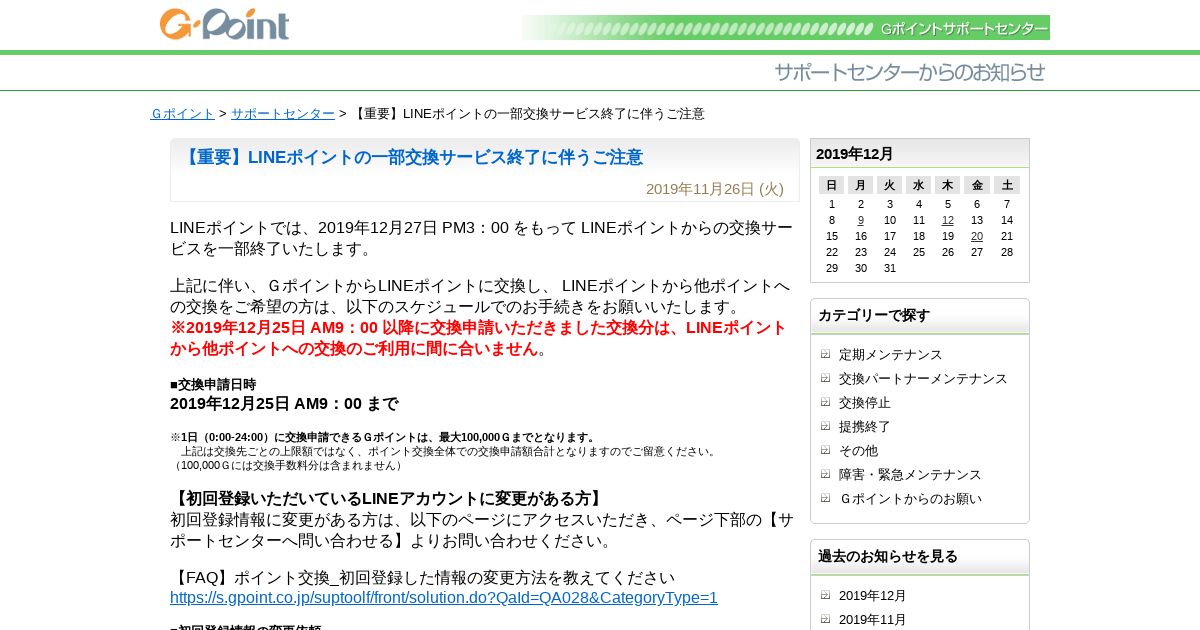The width and height of the screenshot is (1200, 630).
Task: Open サポートセンター breadcrumb link
Action: pyautogui.click(x=283, y=114)
